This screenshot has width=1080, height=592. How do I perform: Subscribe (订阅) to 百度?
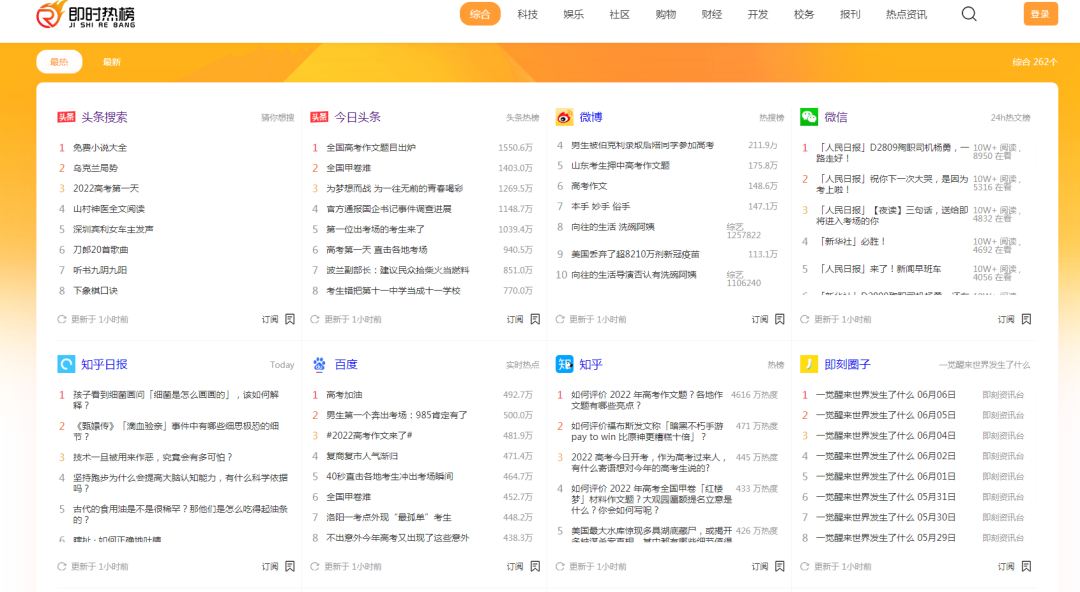[x=515, y=567]
